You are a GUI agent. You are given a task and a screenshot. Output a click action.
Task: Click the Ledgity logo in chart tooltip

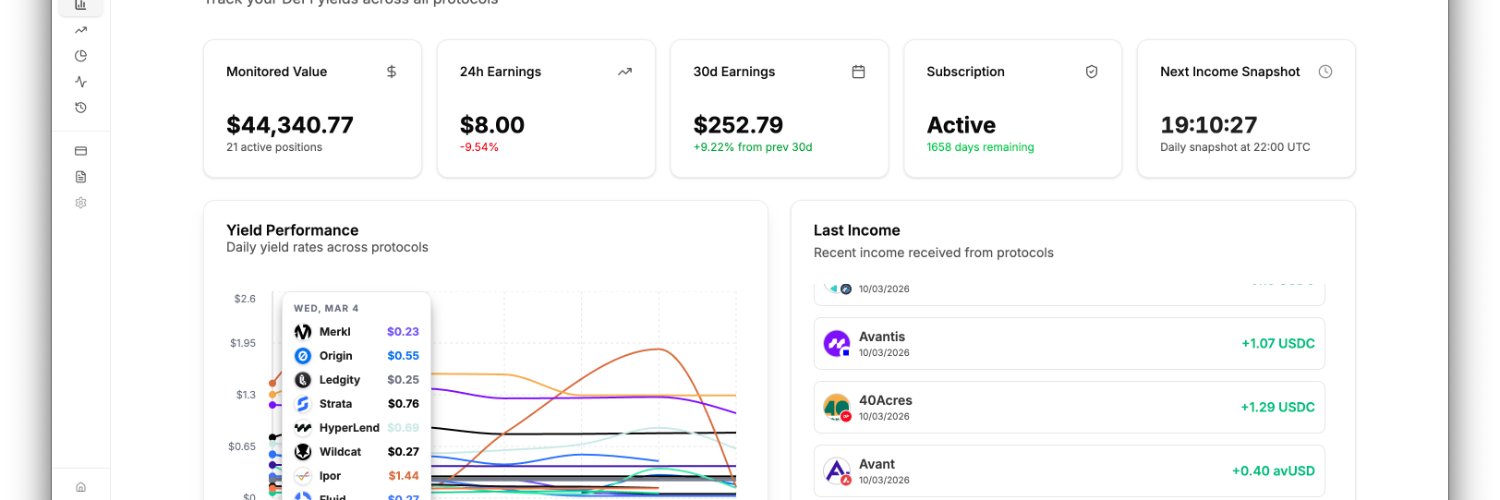point(303,380)
